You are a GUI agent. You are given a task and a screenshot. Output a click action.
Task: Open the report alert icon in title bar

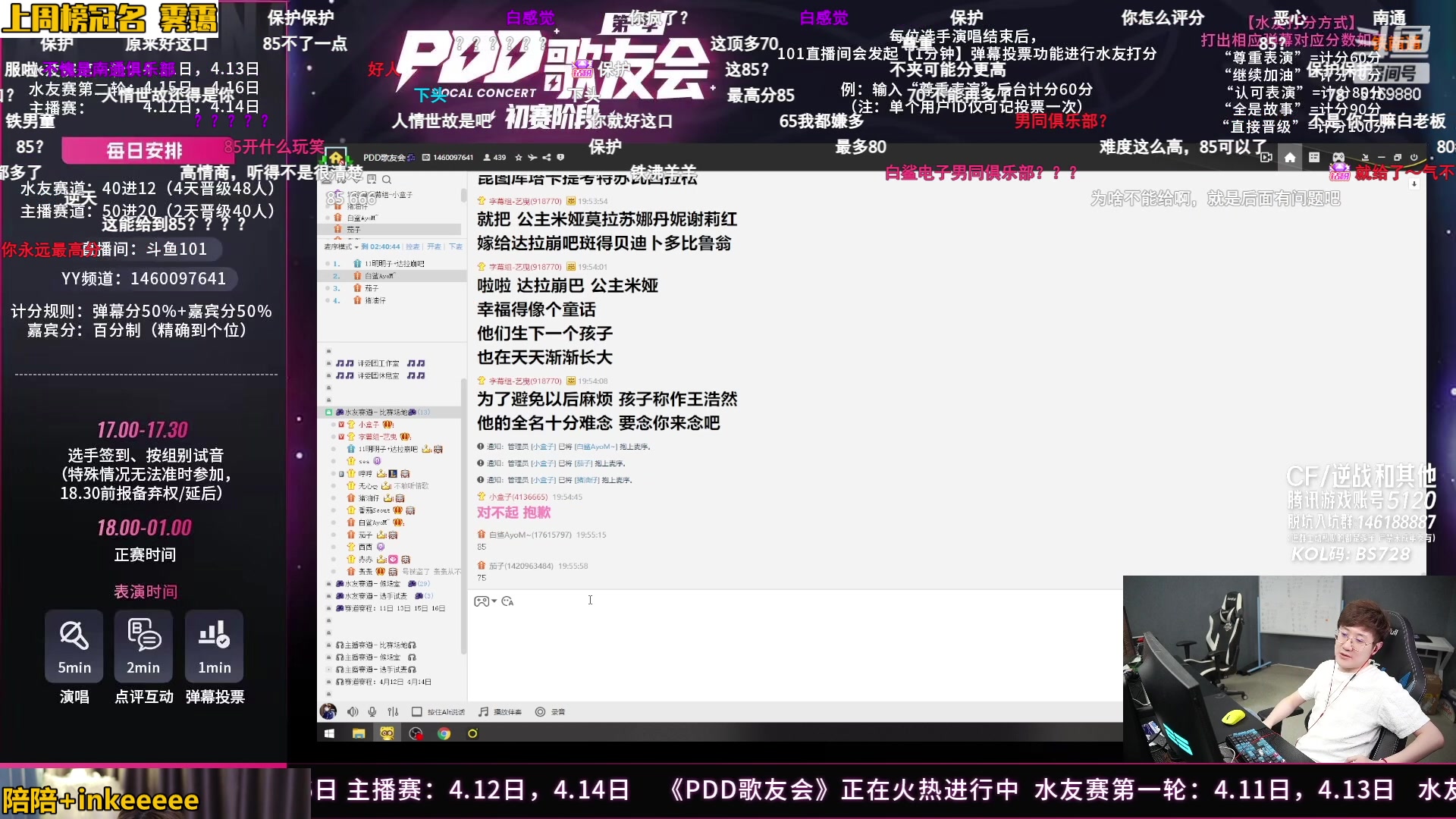pyautogui.click(x=560, y=158)
